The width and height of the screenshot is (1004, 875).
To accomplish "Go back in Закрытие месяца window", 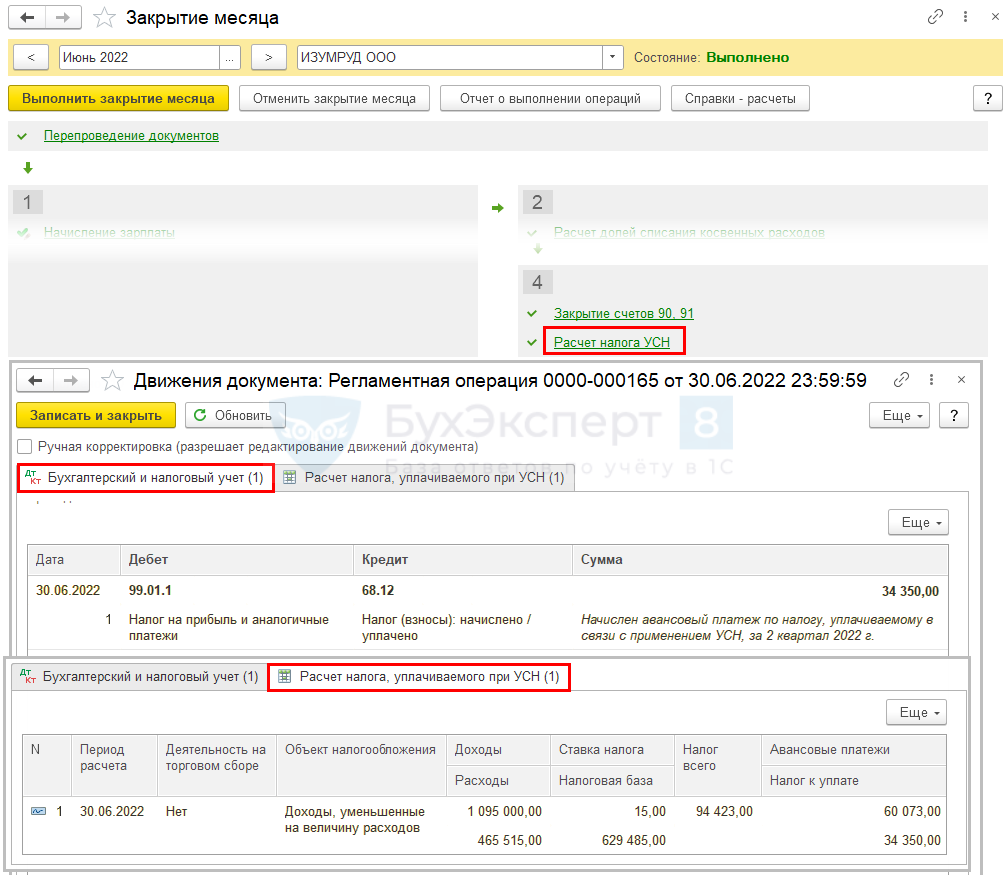I will (27, 17).
